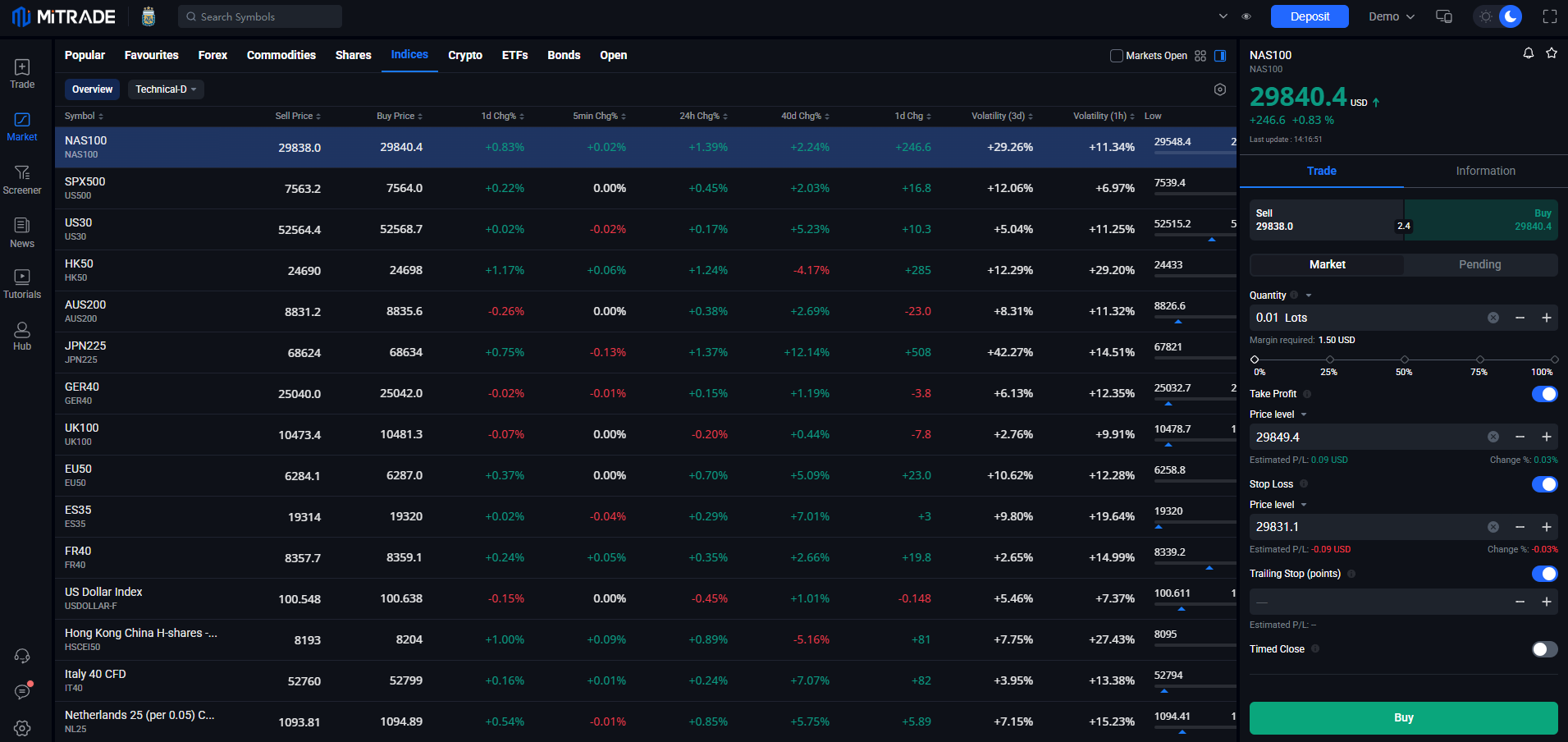Image resolution: width=1568 pixels, height=742 pixels.
Task: Enter fullscreen mode
Action: point(1550,16)
